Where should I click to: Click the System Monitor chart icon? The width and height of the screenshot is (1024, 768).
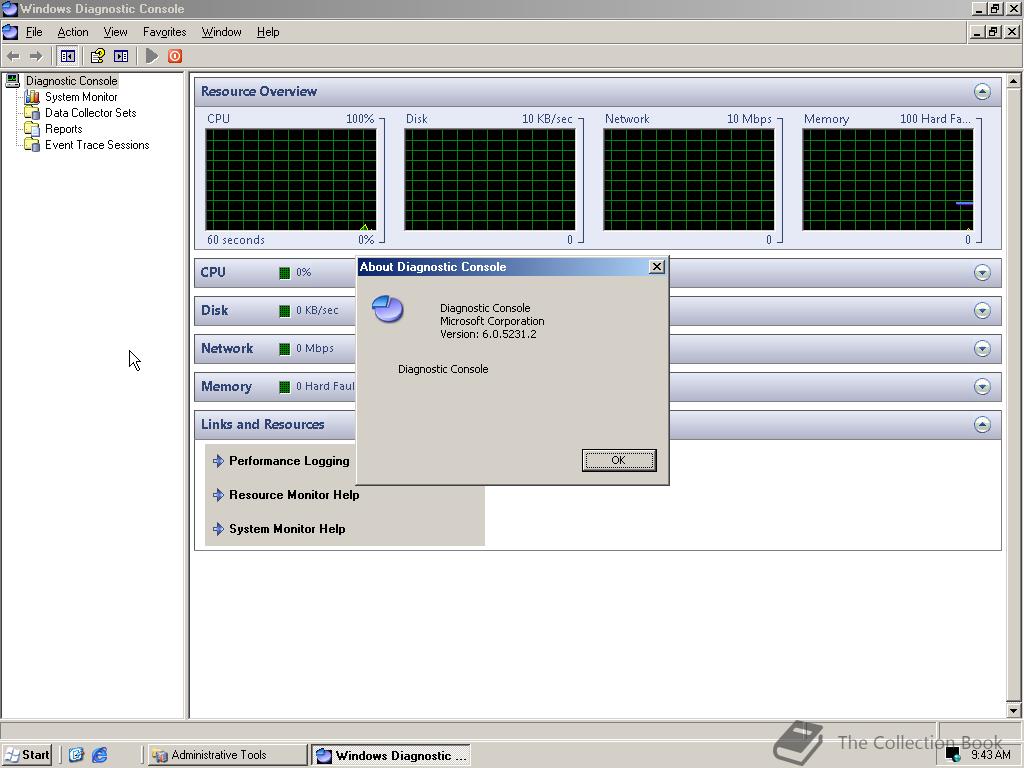click(32, 97)
